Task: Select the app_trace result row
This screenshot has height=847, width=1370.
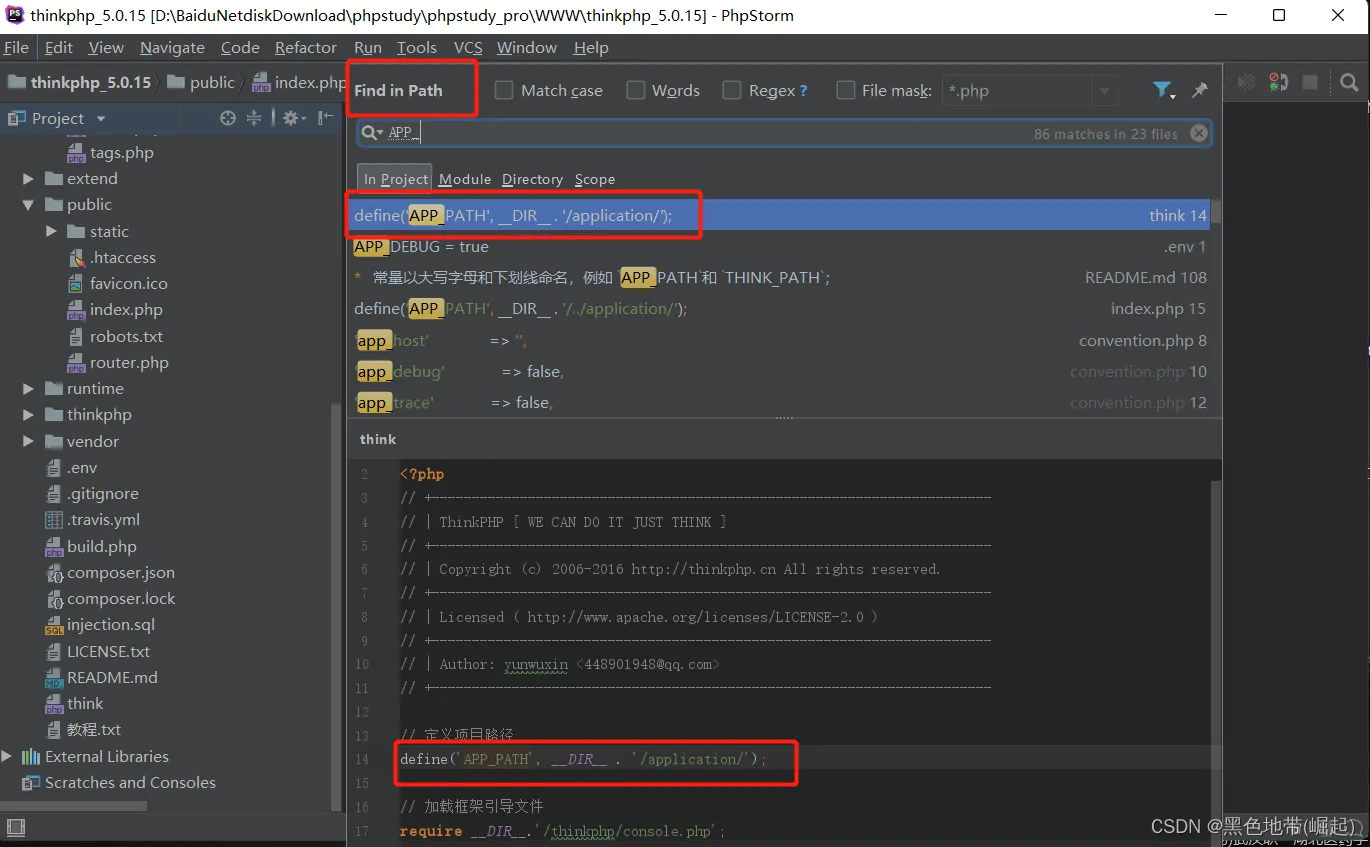Action: [781, 403]
